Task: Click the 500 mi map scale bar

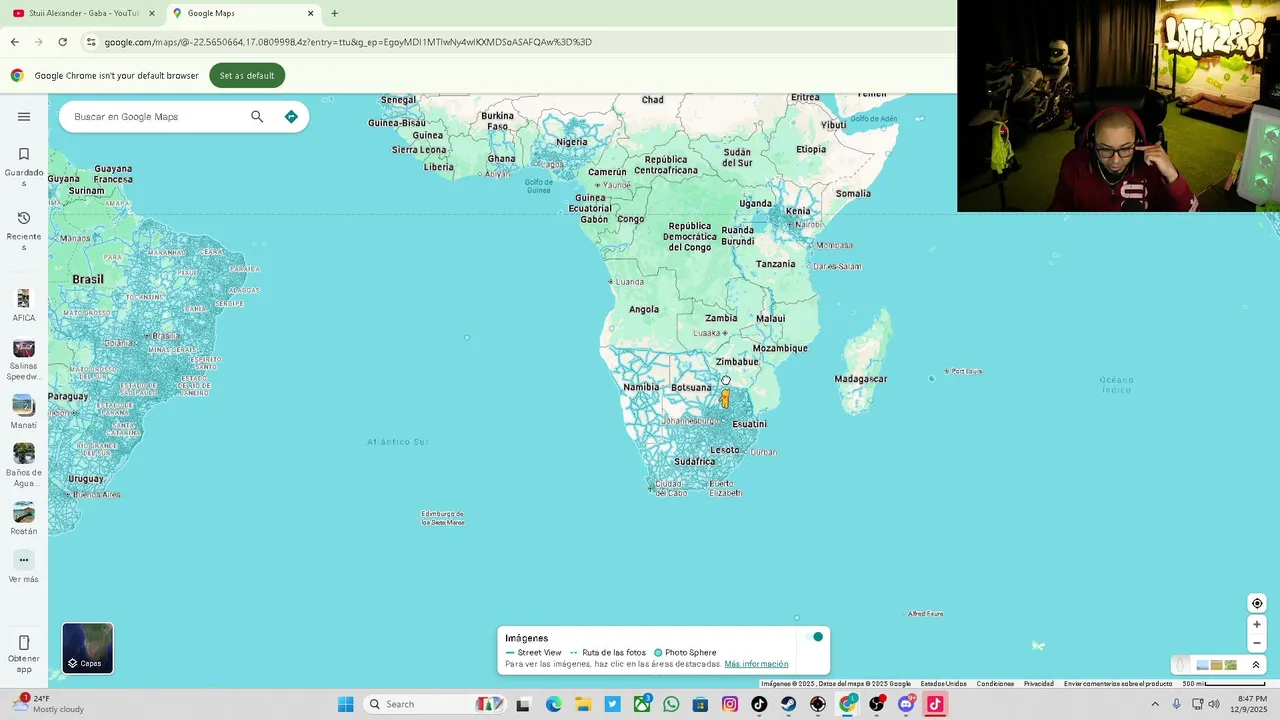Action: (x=1224, y=684)
